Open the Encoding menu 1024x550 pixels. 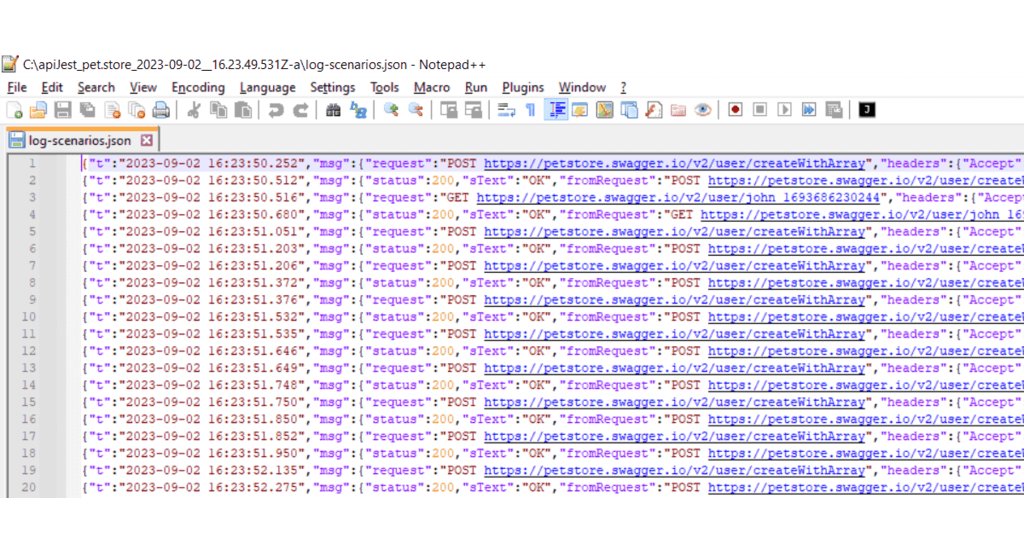198,88
